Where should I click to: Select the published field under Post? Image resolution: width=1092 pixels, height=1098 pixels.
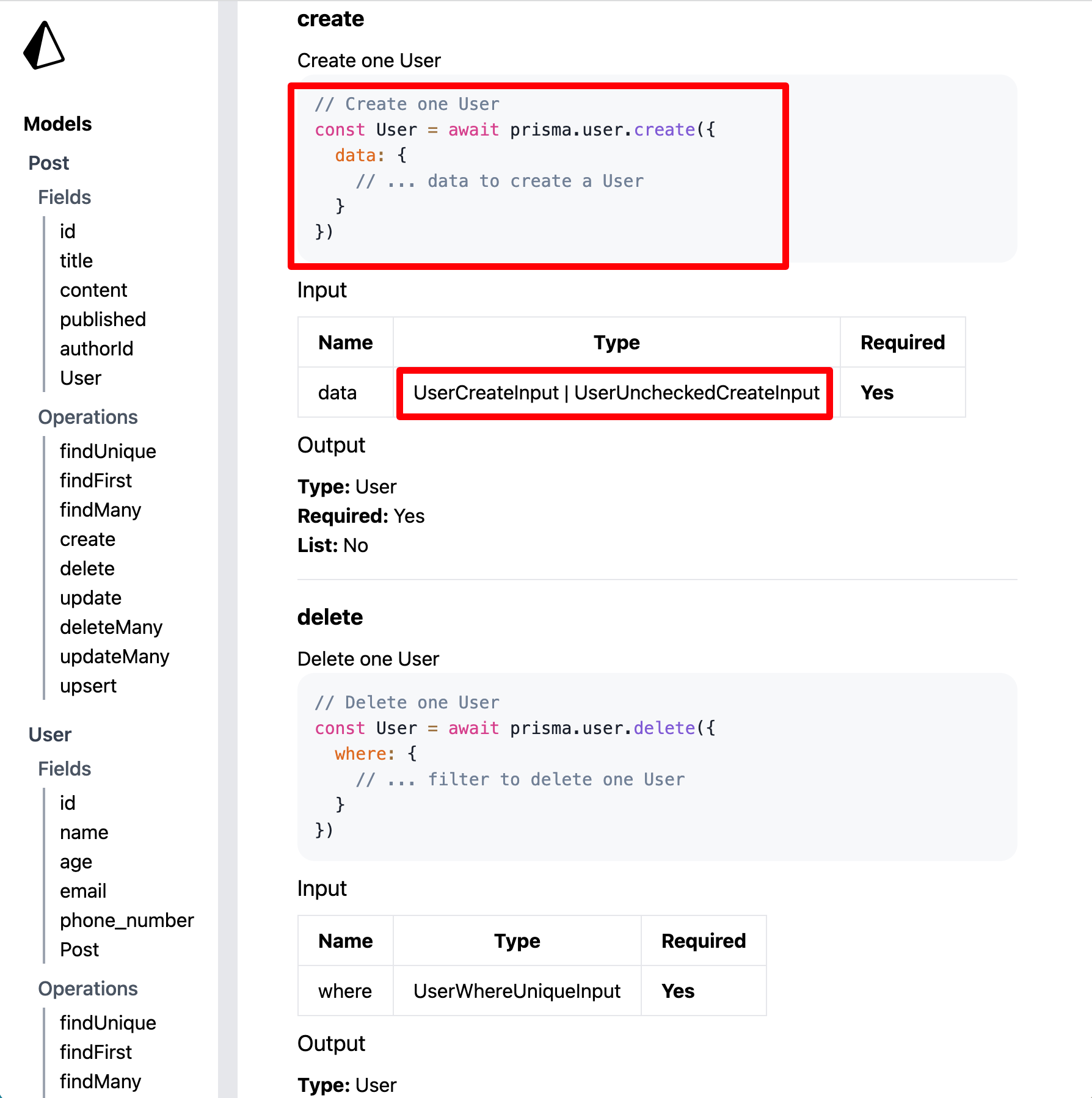103,319
